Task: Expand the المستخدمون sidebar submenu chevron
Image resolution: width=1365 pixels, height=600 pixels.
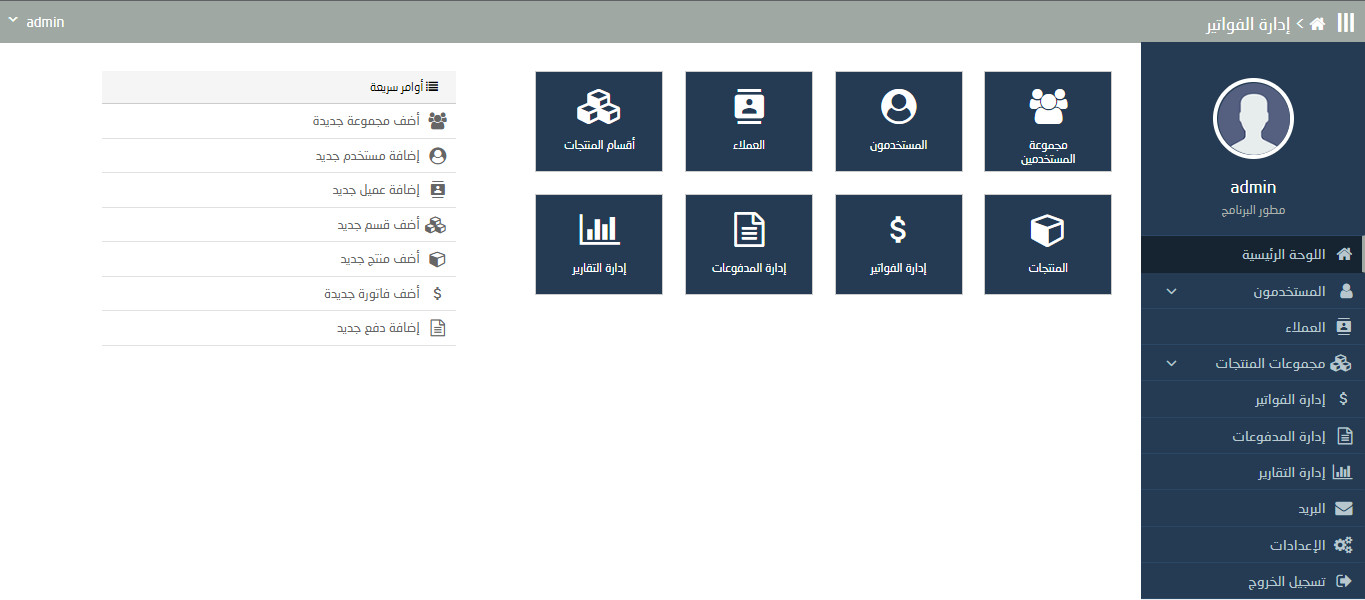Action: 1172,292
